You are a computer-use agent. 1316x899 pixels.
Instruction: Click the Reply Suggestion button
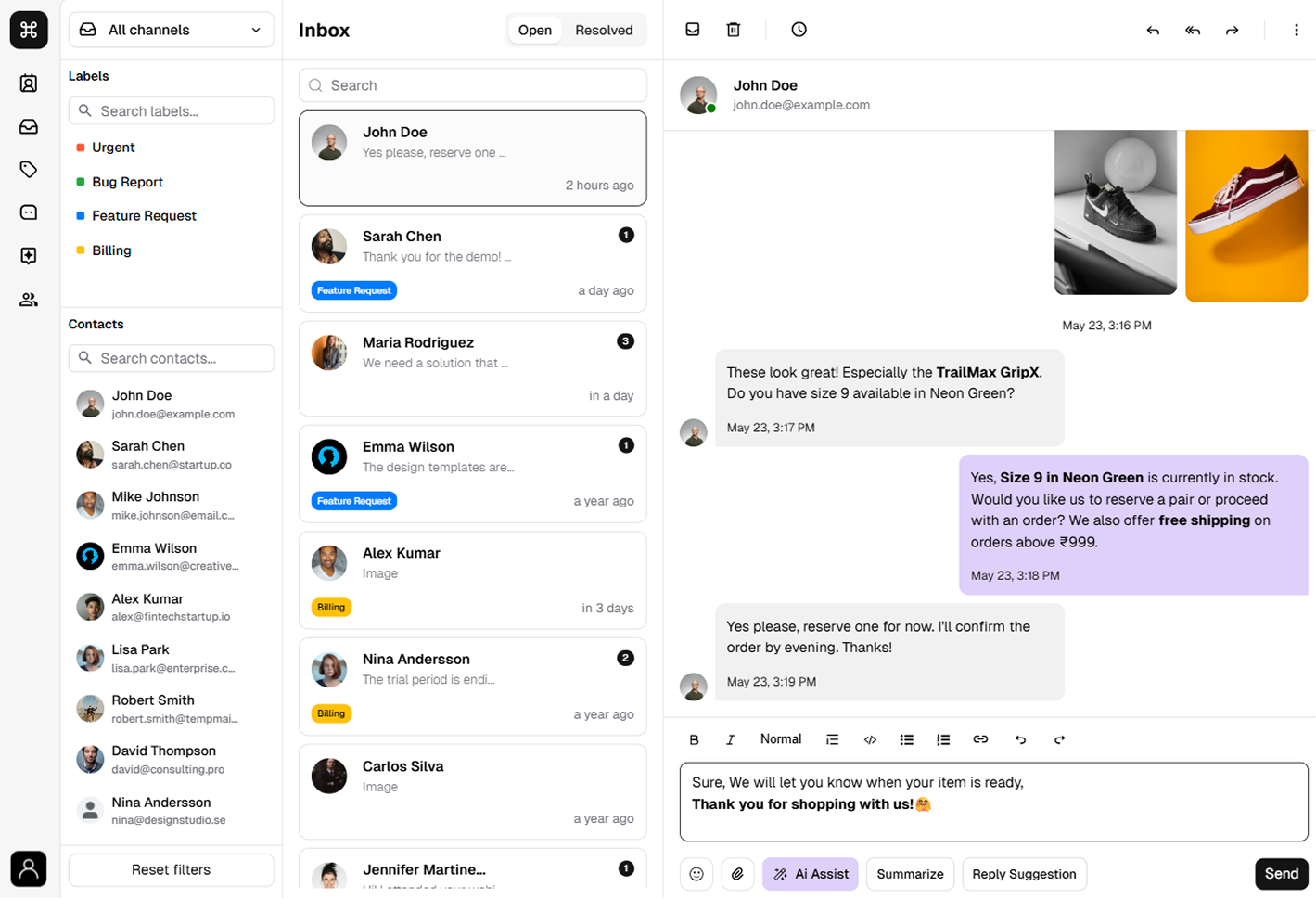1024,874
